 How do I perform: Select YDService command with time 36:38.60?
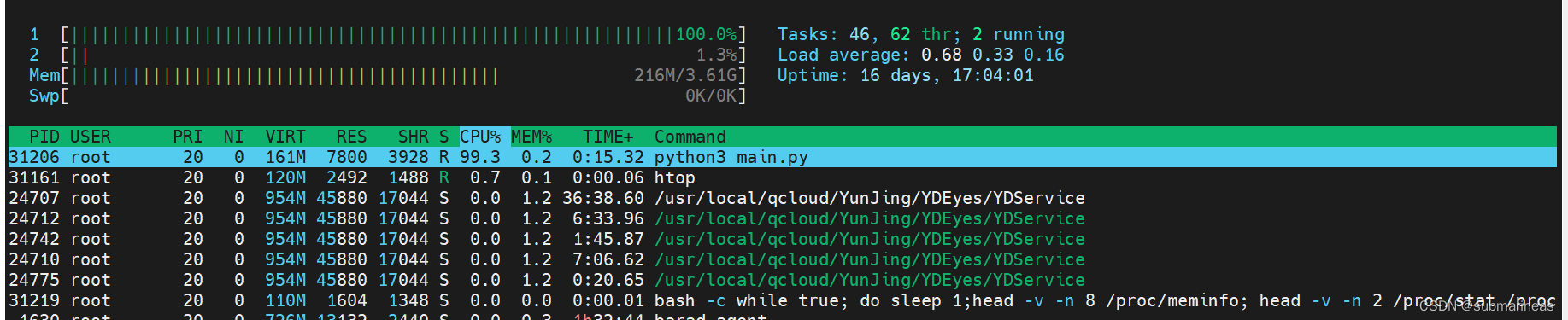point(870,198)
